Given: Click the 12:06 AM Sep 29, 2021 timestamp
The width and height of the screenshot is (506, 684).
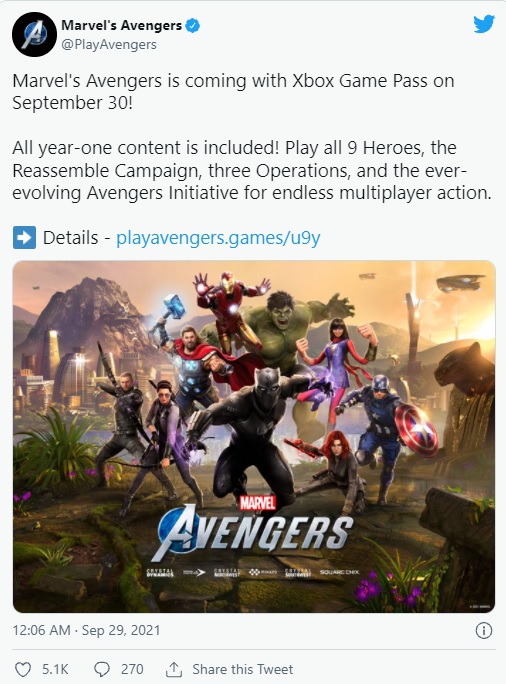Looking at the screenshot, I should tap(86, 630).
